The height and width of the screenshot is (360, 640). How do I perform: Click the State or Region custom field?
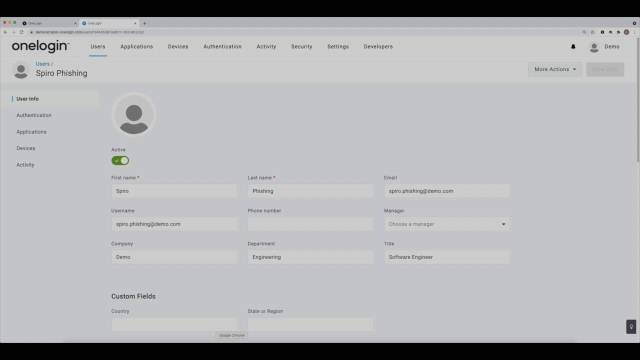tap(310, 324)
